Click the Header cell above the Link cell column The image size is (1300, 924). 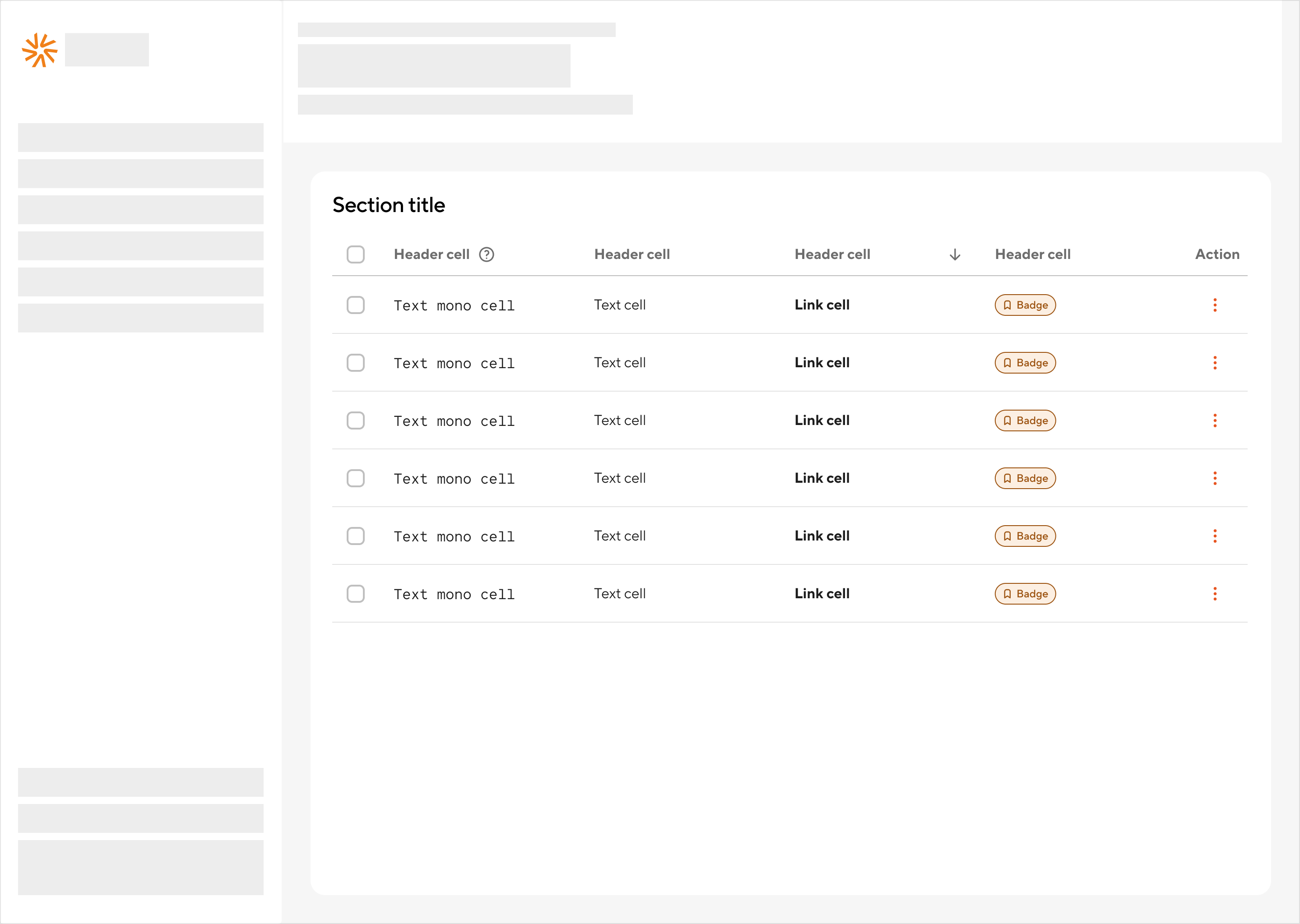pos(832,254)
